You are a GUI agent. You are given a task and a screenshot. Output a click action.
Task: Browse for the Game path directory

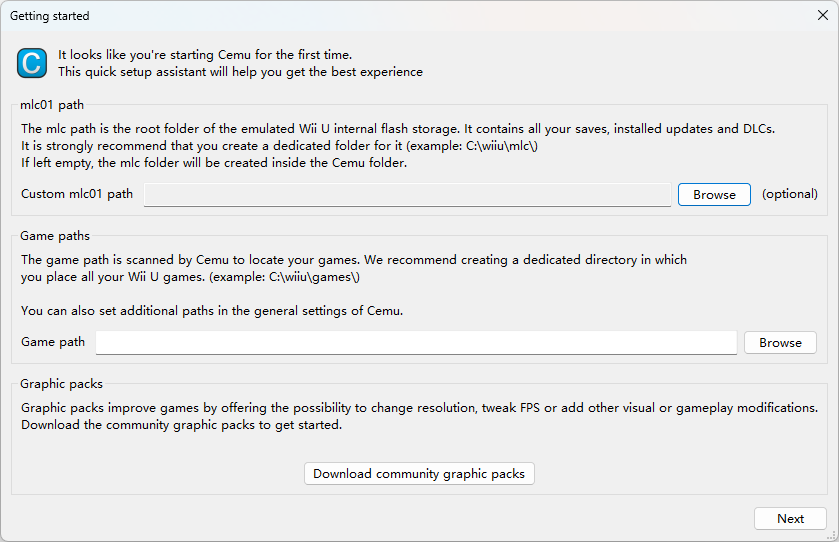pos(780,342)
